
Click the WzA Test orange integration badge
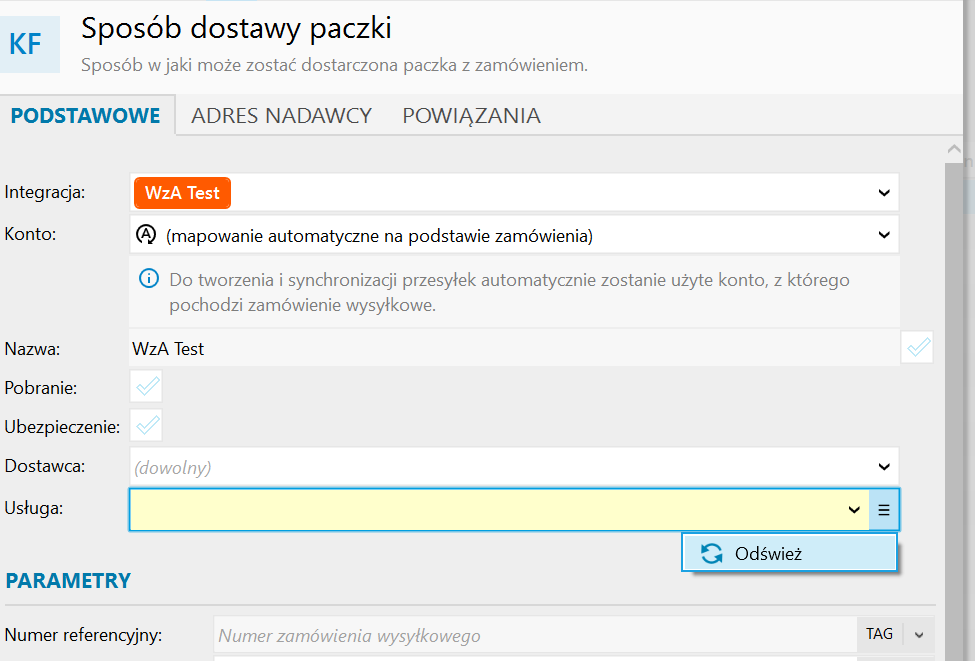click(x=182, y=193)
